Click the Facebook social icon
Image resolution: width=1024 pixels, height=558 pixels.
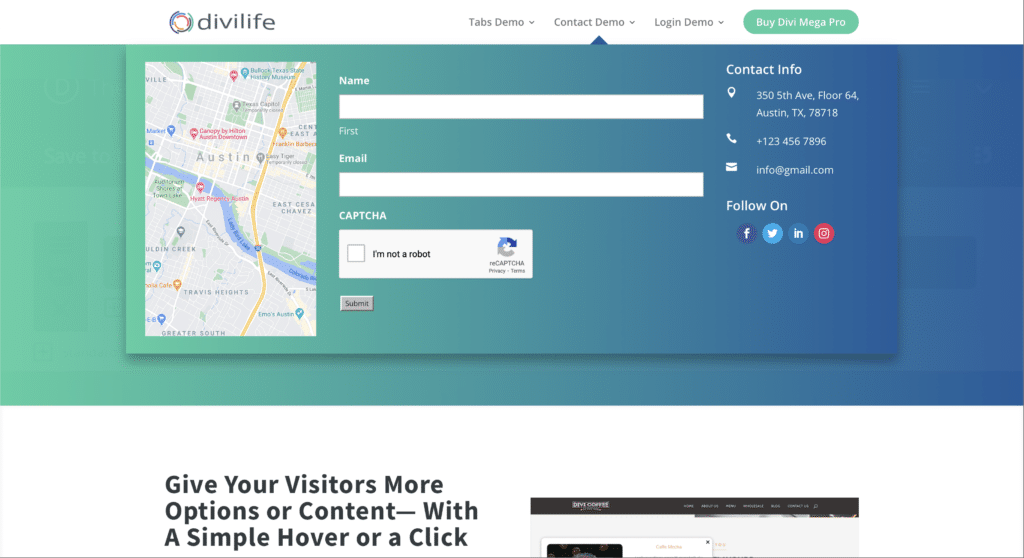click(x=746, y=234)
